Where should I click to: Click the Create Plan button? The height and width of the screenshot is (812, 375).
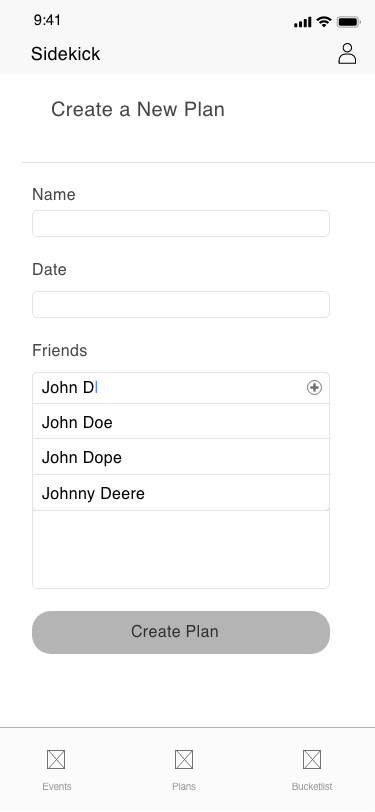181,632
